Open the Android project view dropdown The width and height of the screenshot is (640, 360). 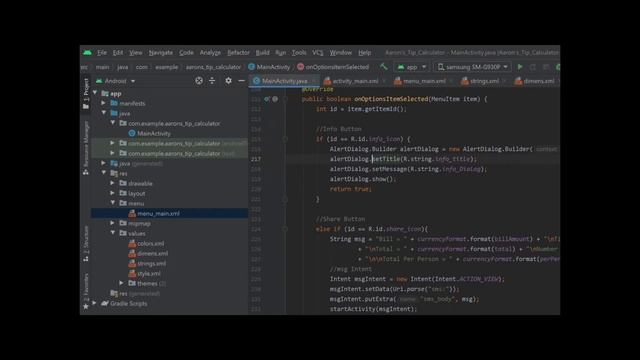pyautogui.click(x=116, y=81)
